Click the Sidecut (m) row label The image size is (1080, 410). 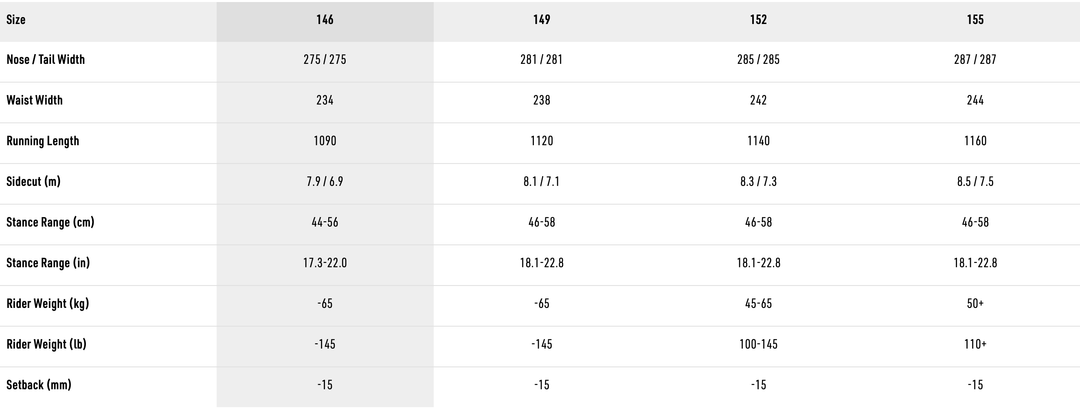click(x=35, y=182)
